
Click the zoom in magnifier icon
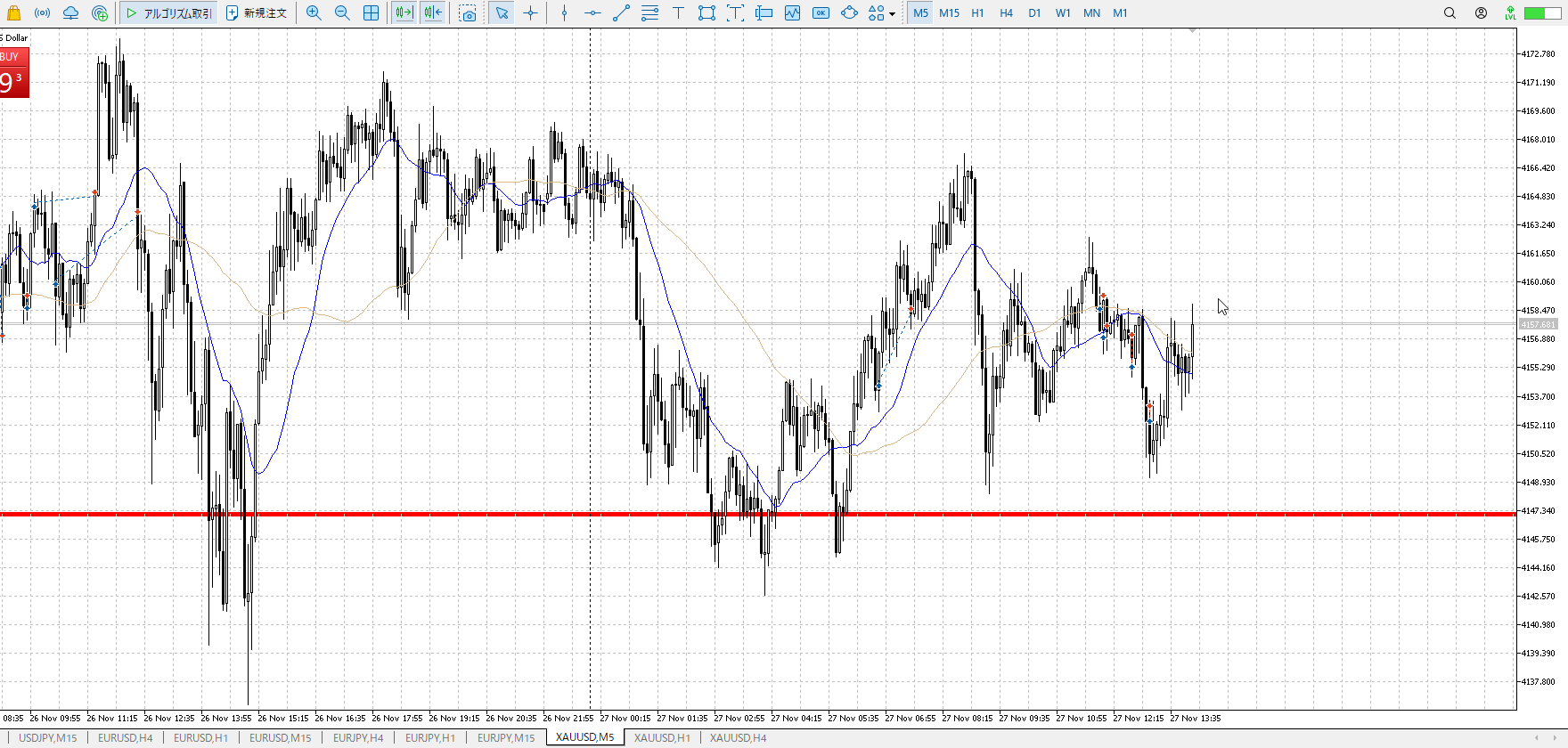pos(314,13)
